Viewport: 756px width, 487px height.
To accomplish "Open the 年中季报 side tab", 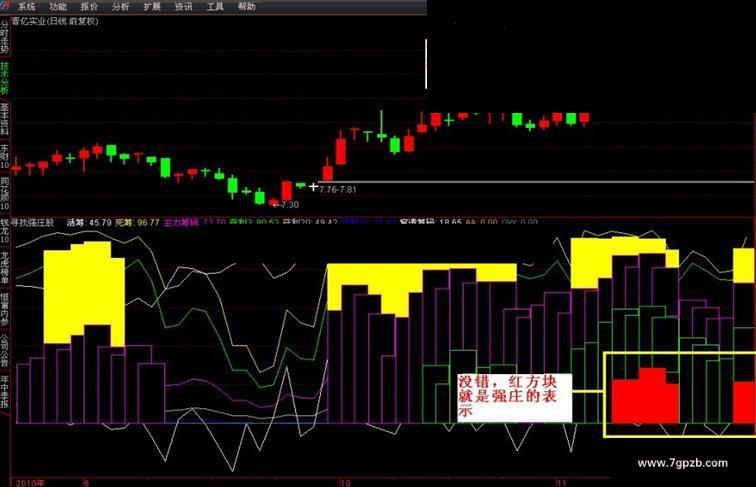I will 4,391.
